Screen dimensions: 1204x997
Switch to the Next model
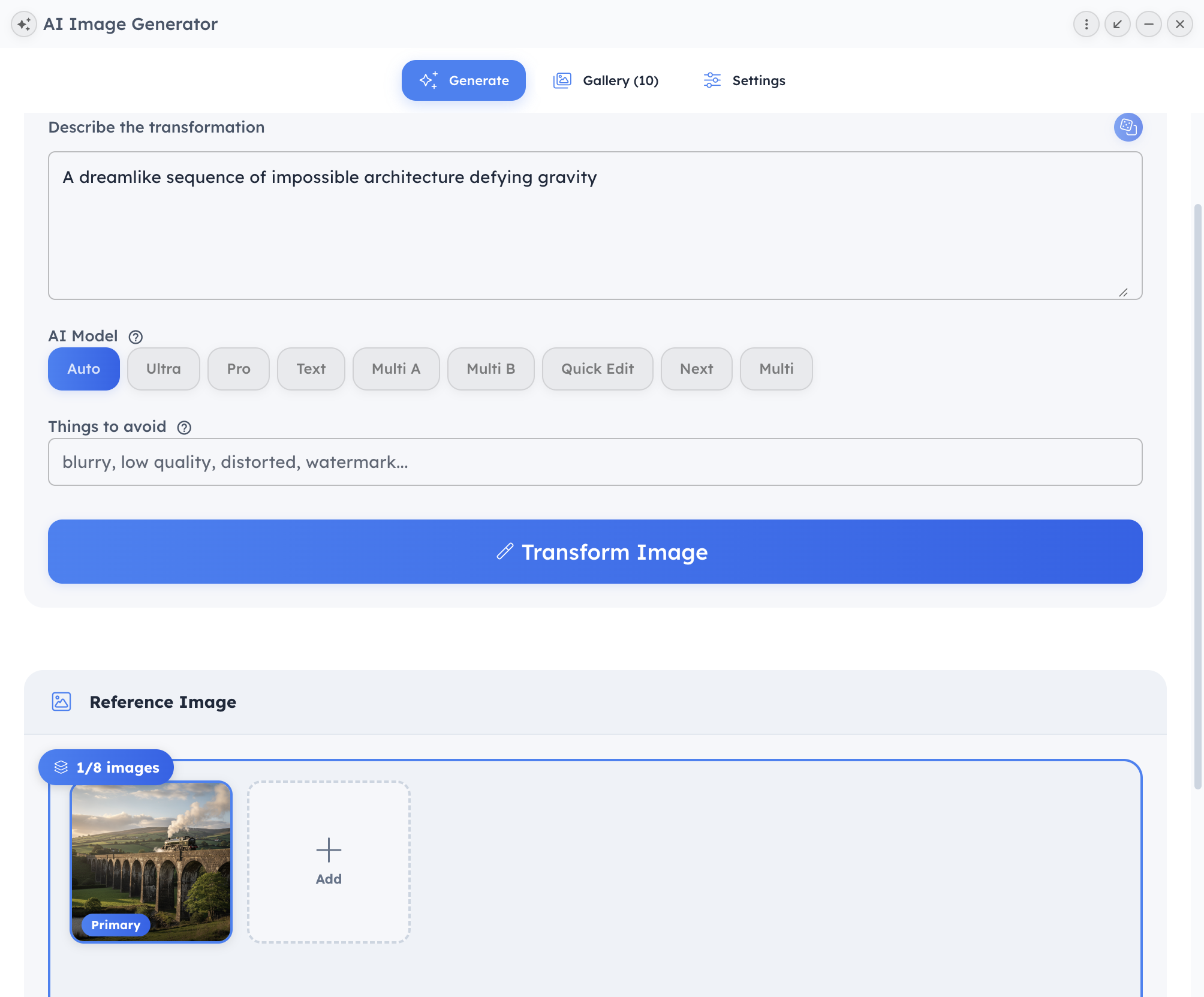696,369
